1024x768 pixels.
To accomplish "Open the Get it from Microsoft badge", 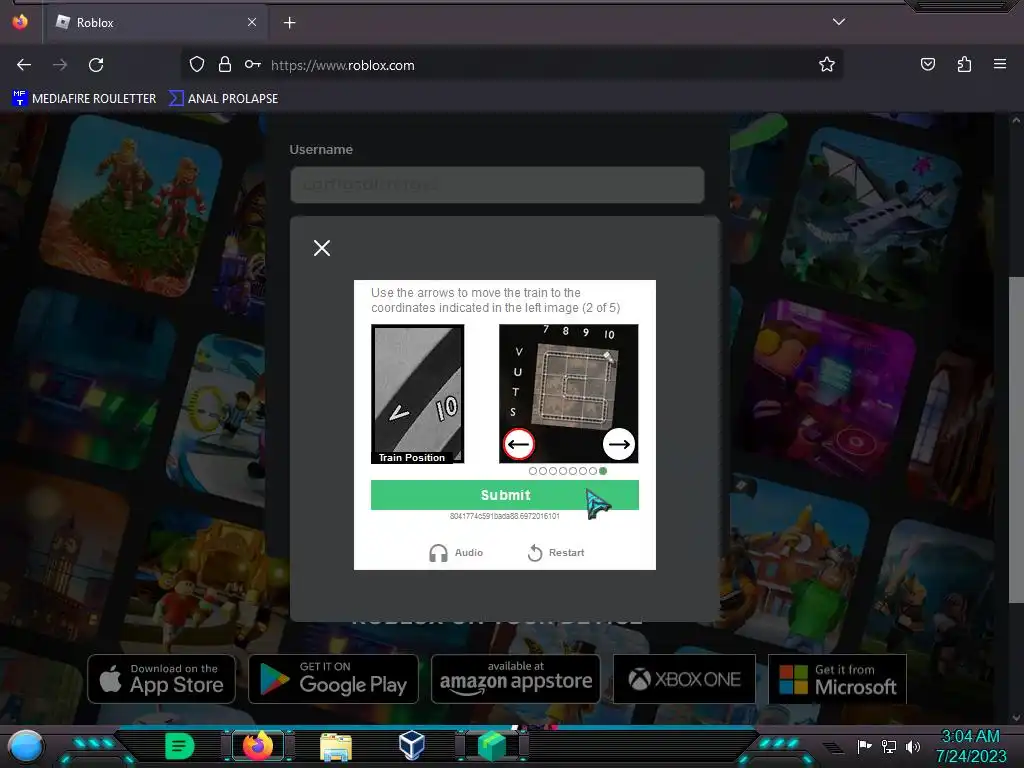I will [837, 679].
